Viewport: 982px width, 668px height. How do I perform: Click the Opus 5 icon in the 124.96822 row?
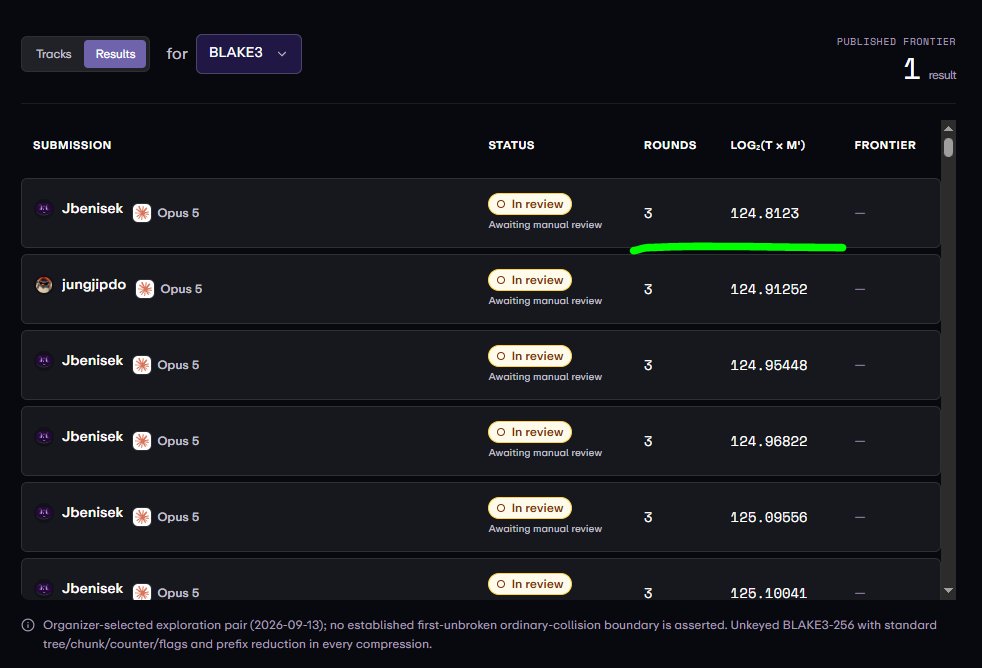142,441
